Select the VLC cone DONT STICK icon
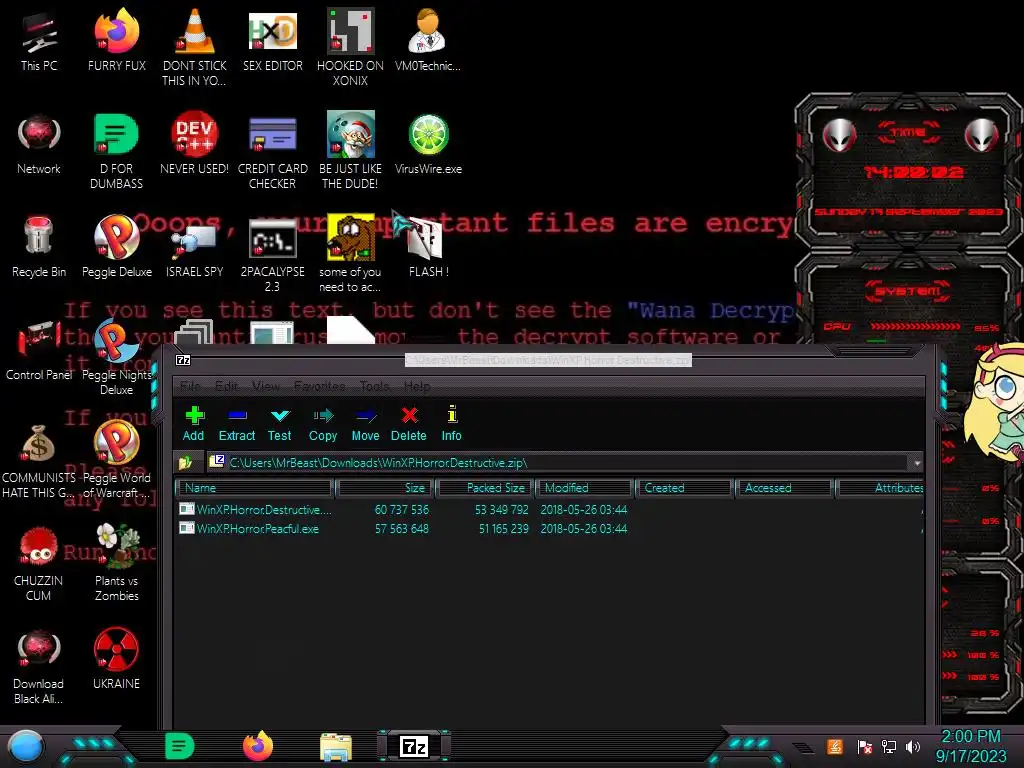1024x768 pixels. pyautogui.click(x=195, y=47)
